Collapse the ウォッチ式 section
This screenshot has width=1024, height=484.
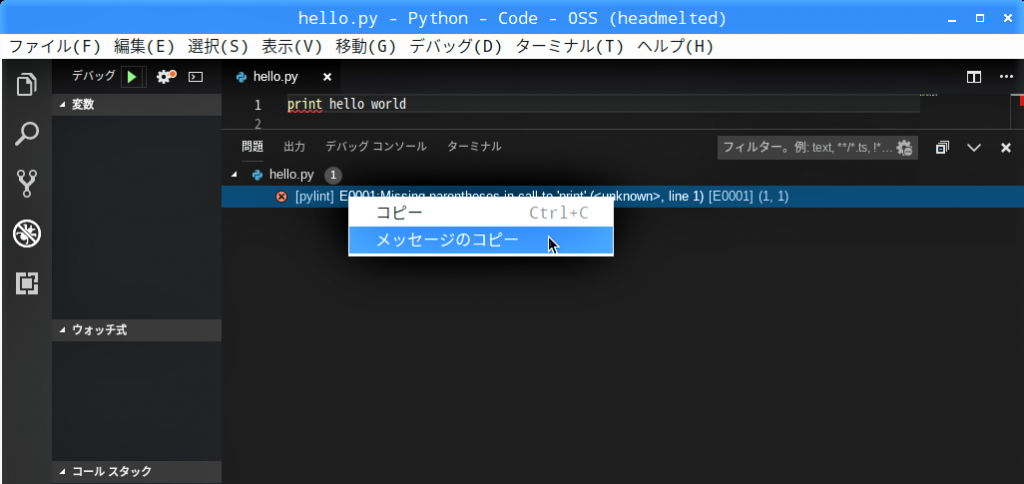tap(63, 330)
